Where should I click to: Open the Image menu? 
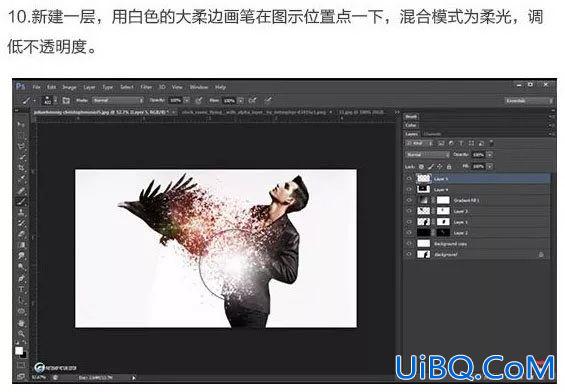click(x=69, y=87)
